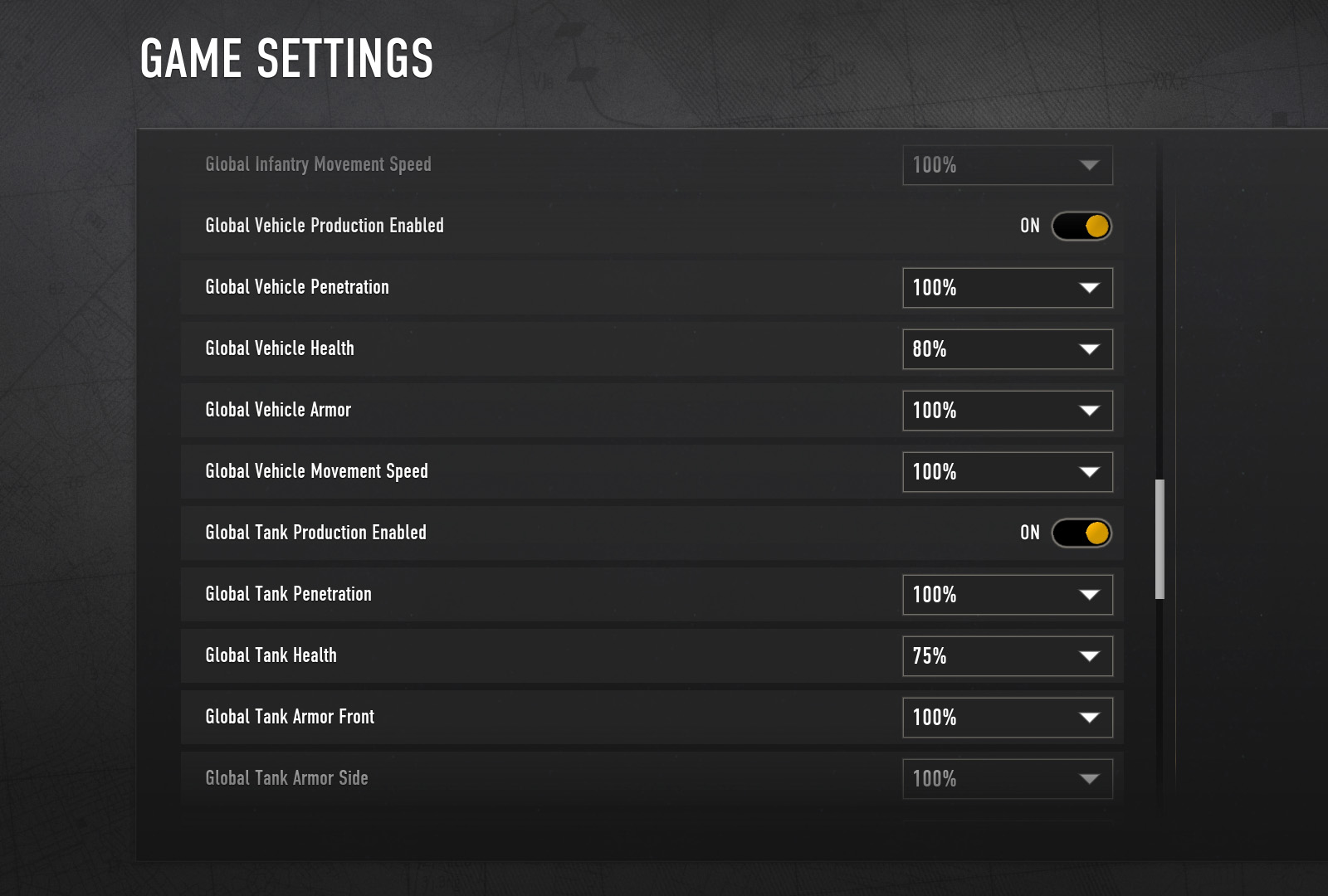Open Global Tank Armor Side dropdown

click(1007, 779)
